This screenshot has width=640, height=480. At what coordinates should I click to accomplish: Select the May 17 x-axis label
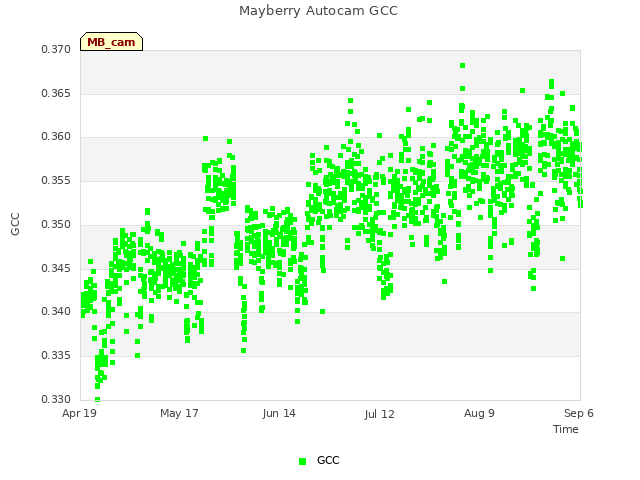coord(179,413)
